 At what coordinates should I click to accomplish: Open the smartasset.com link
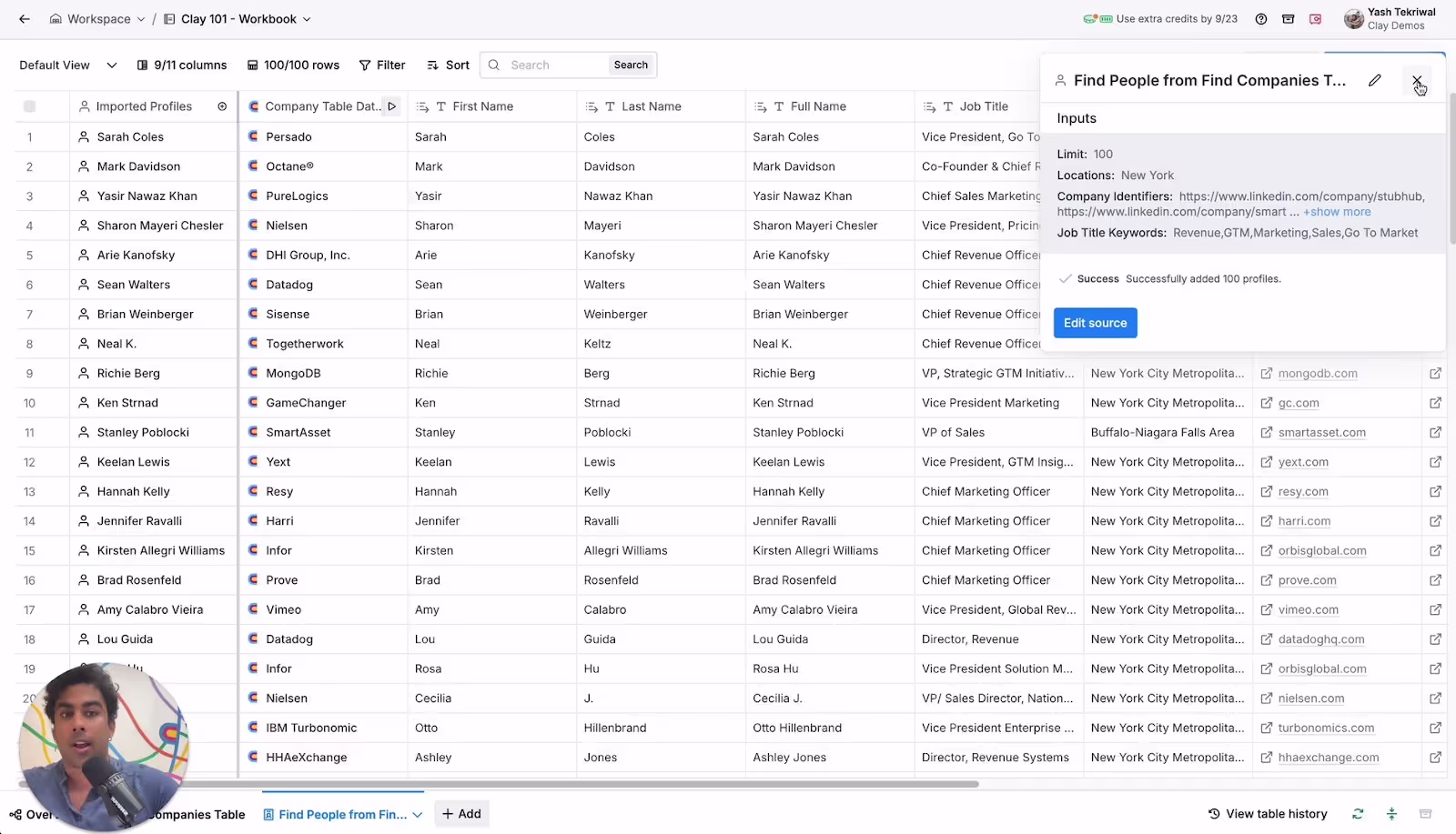click(x=1321, y=433)
